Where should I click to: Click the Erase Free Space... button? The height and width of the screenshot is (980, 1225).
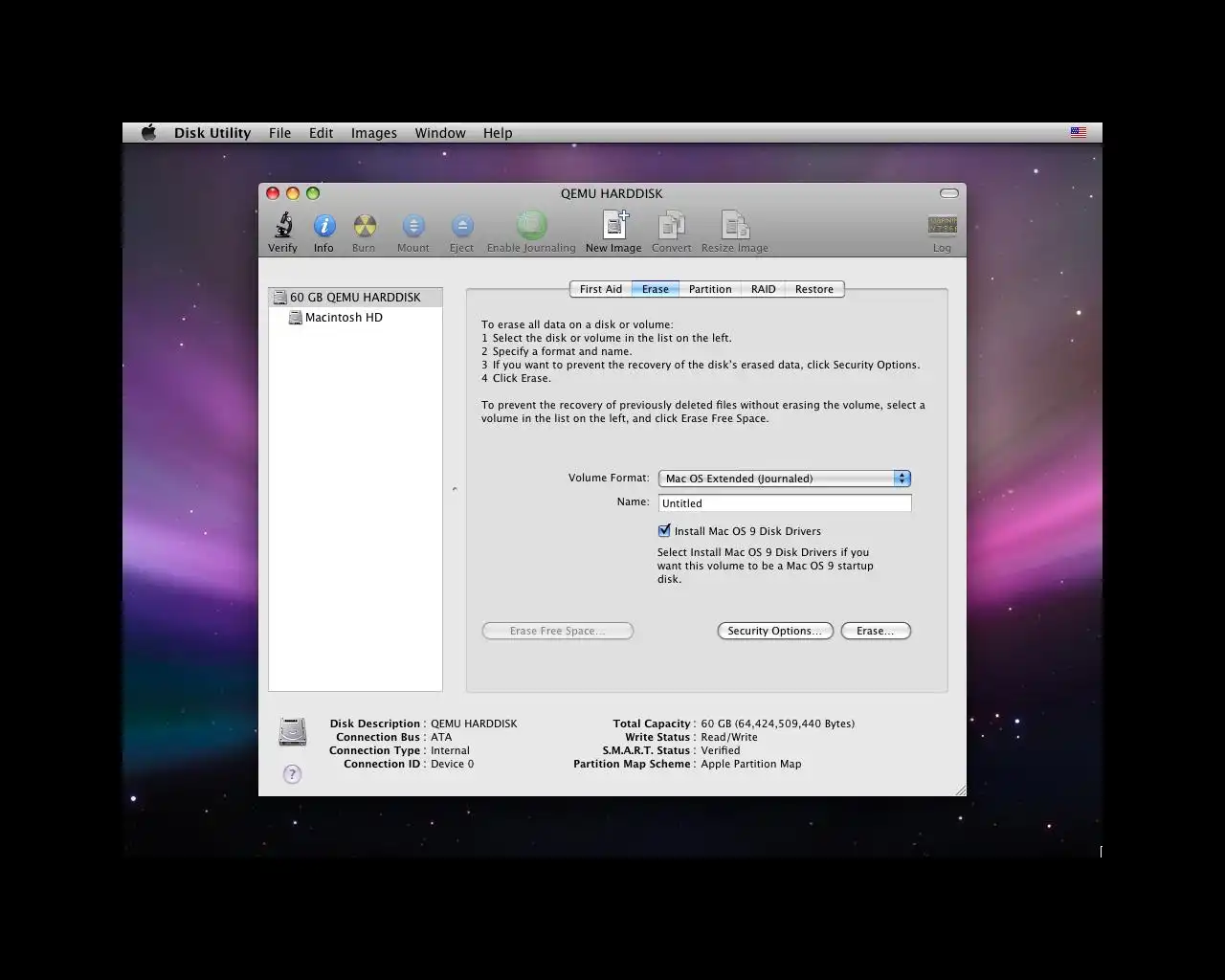[x=558, y=631]
